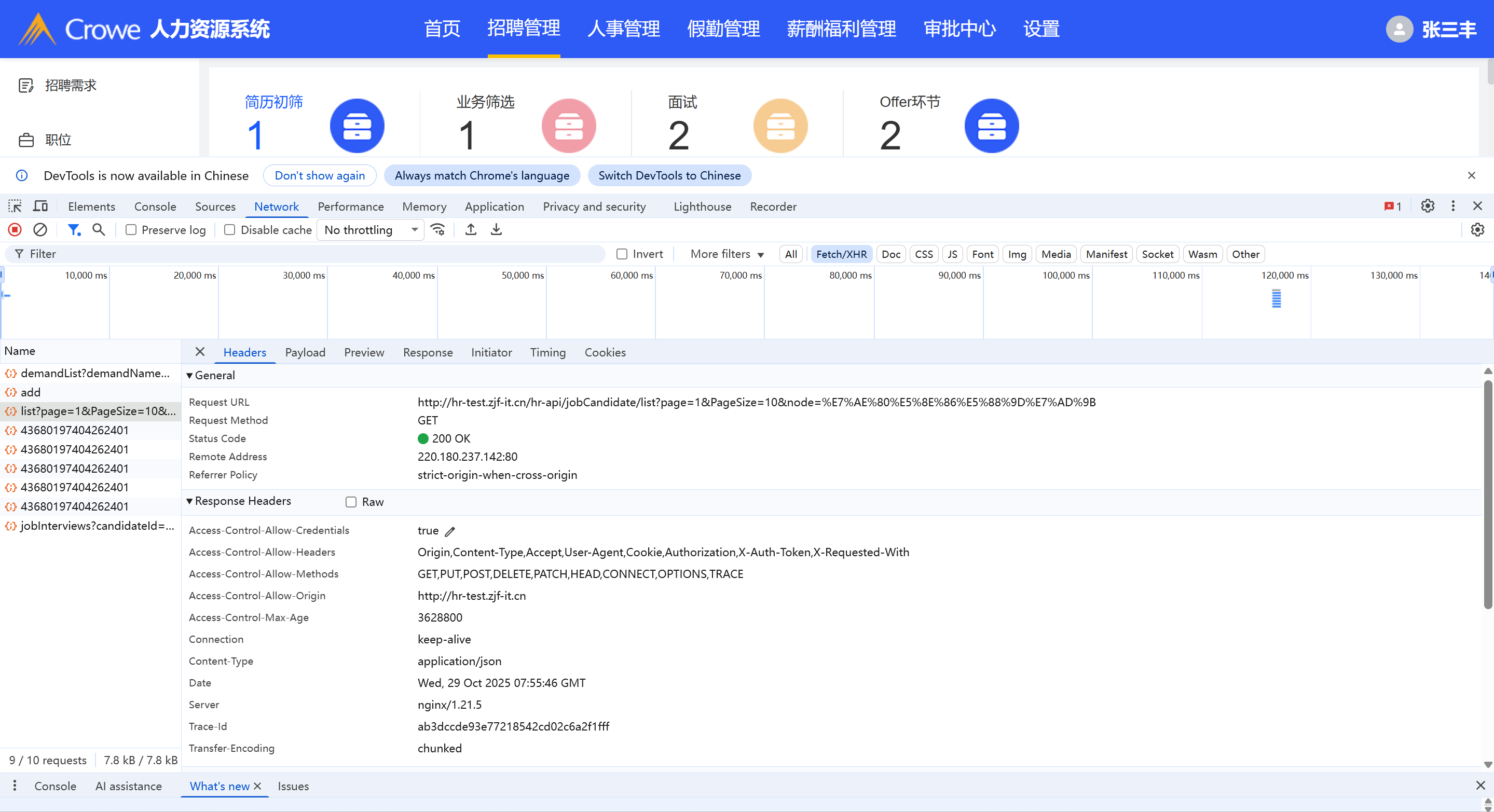1494x812 pixels.
Task: Open the Console panel tab
Action: (x=155, y=207)
